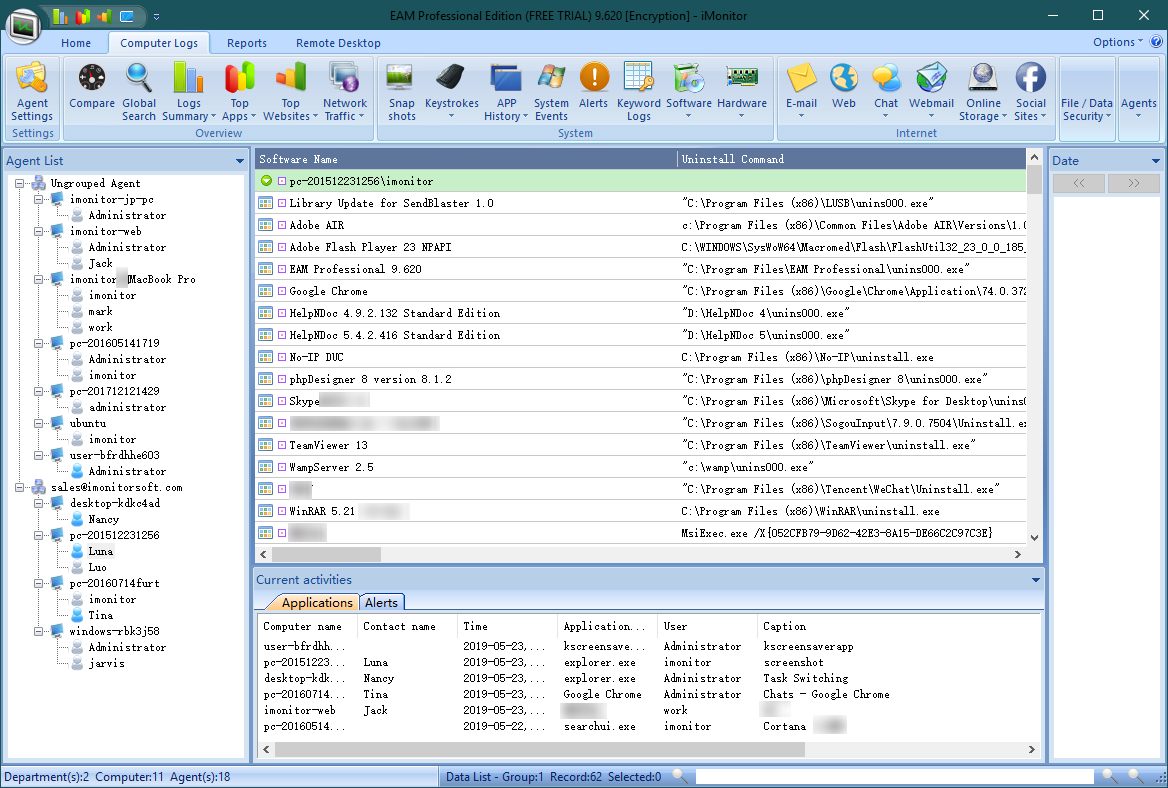1168x788 pixels.
Task: Open Keystrokes logs
Action: [451, 92]
